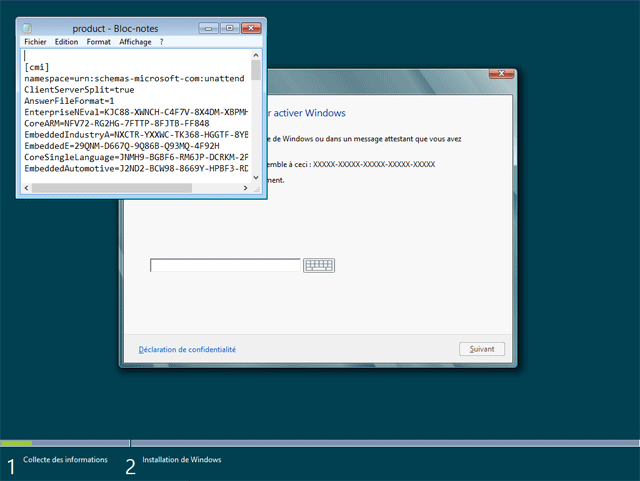Image resolution: width=640 pixels, height=481 pixels.
Task: Open the on-screen keyboard icon beside key field
Action: tap(319, 265)
